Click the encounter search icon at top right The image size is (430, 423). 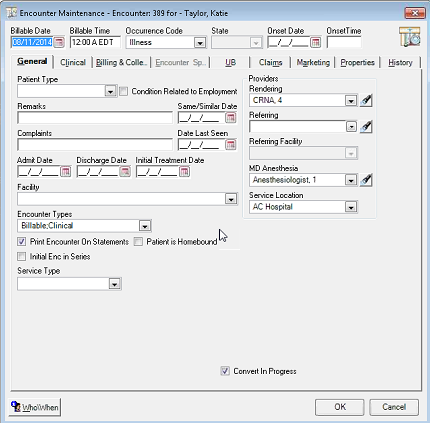(x=410, y=37)
